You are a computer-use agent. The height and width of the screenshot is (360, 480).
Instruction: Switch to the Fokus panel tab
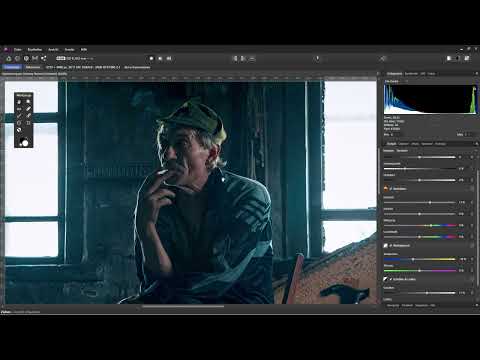(x=431, y=74)
